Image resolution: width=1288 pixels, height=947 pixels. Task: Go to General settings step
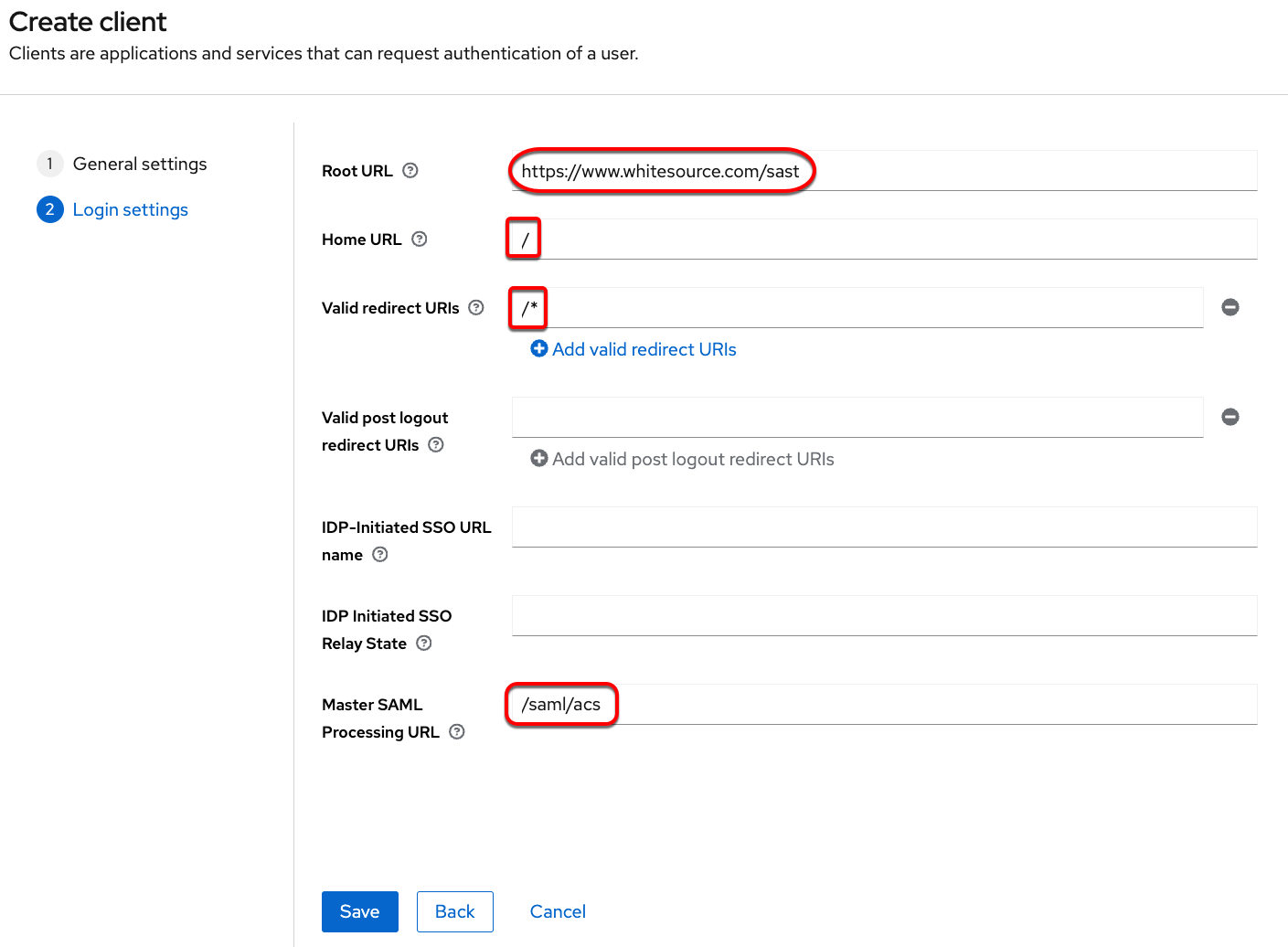coord(139,164)
